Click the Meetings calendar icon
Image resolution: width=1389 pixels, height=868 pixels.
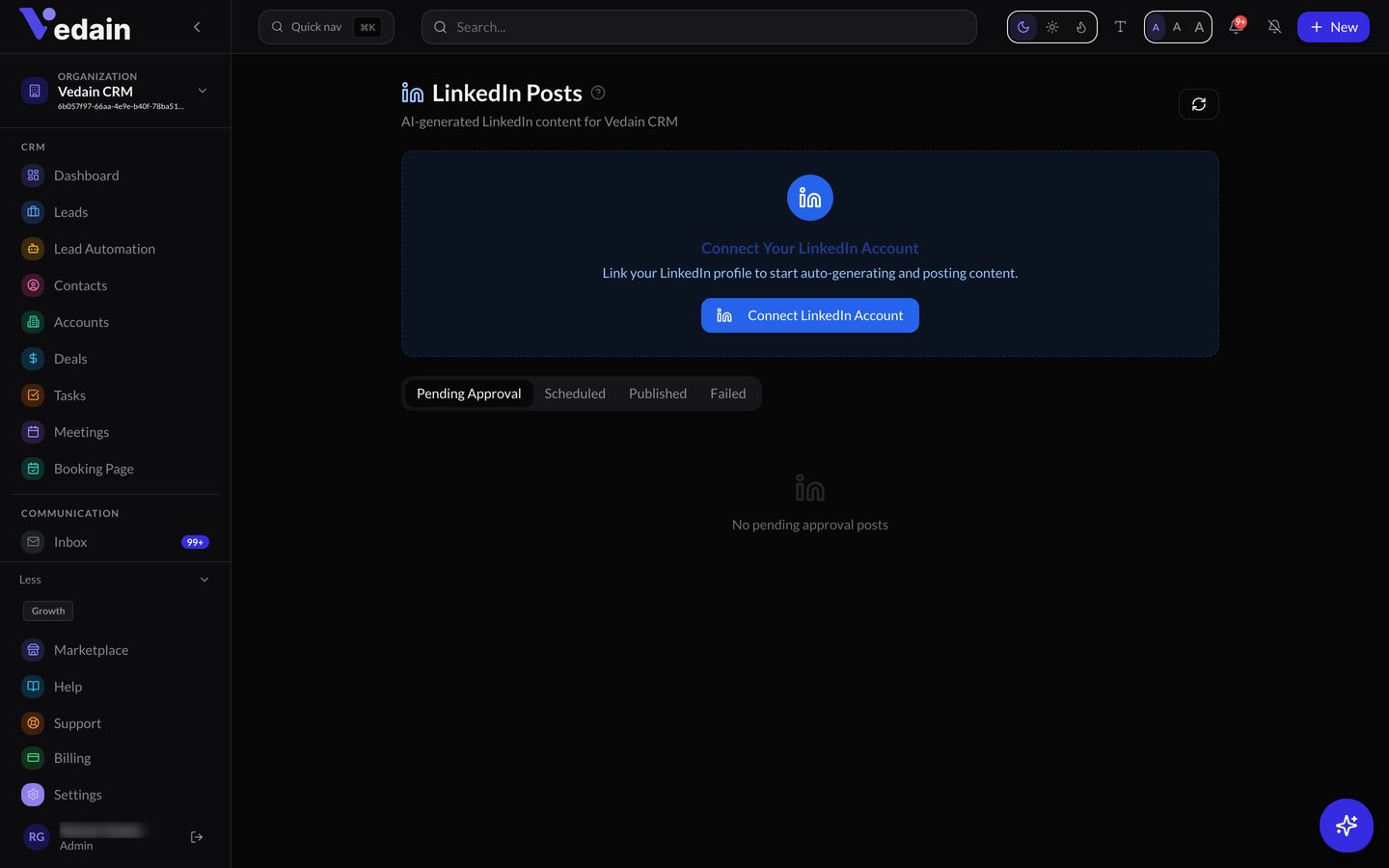coord(33,432)
